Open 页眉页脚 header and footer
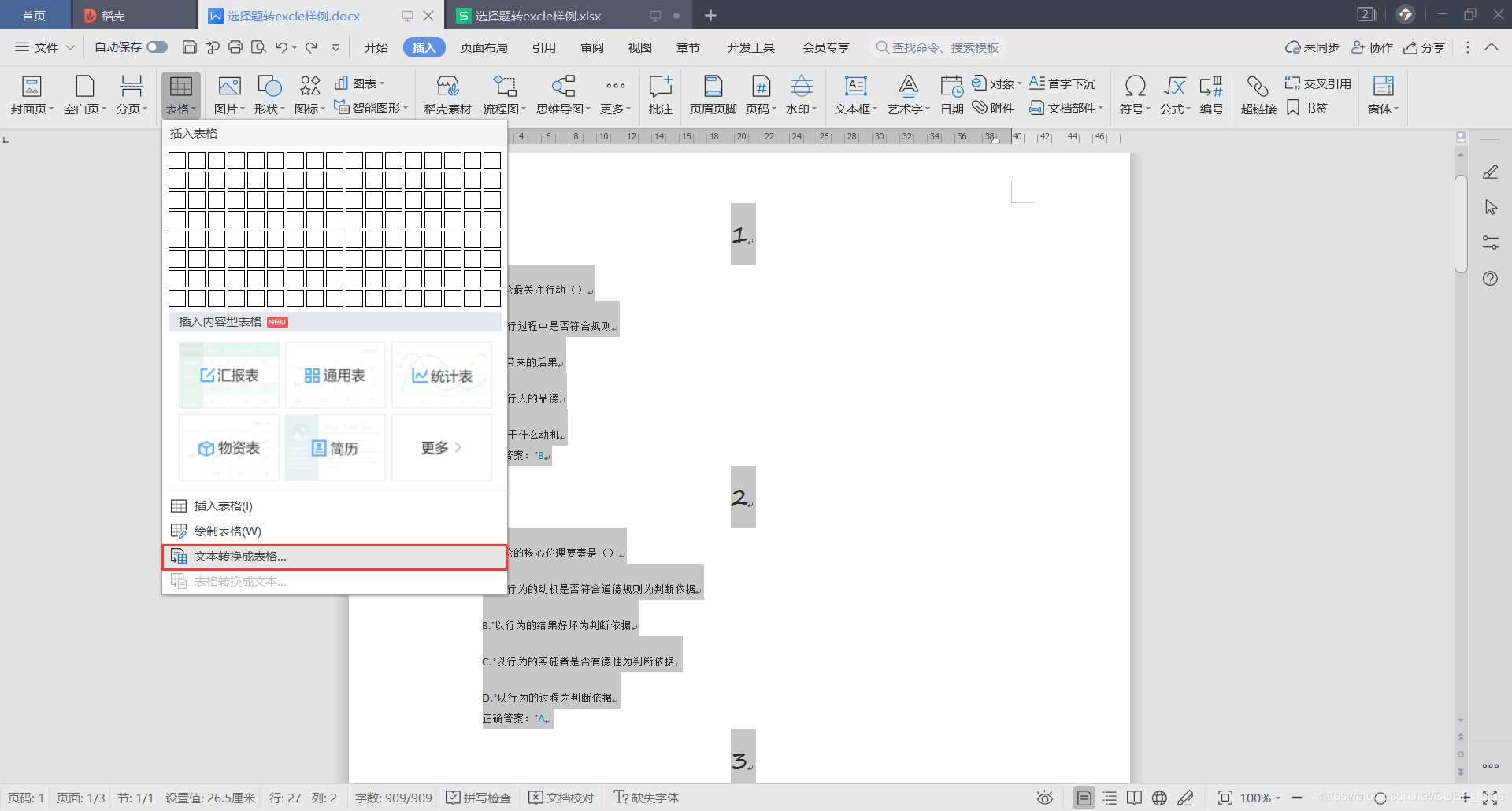 point(713,94)
